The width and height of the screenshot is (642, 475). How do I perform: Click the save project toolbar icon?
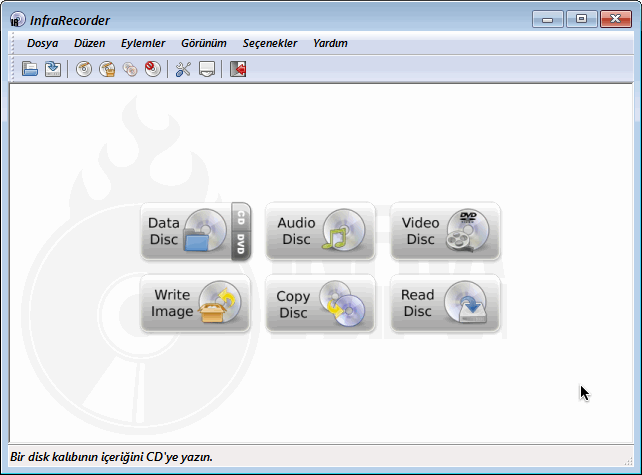coord(53,69)
